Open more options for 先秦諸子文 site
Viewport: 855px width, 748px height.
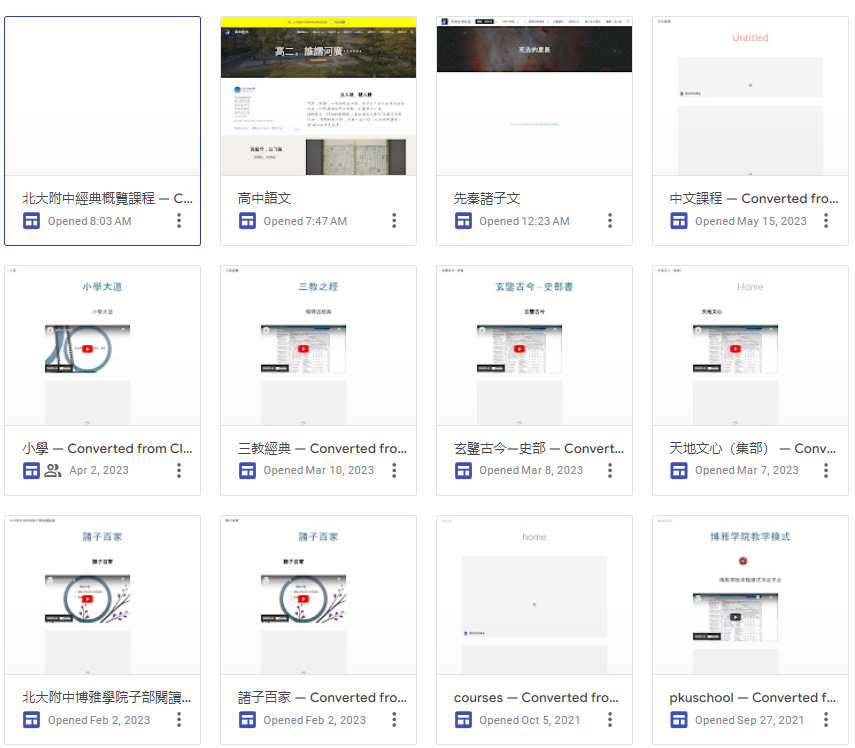[610, 221]
